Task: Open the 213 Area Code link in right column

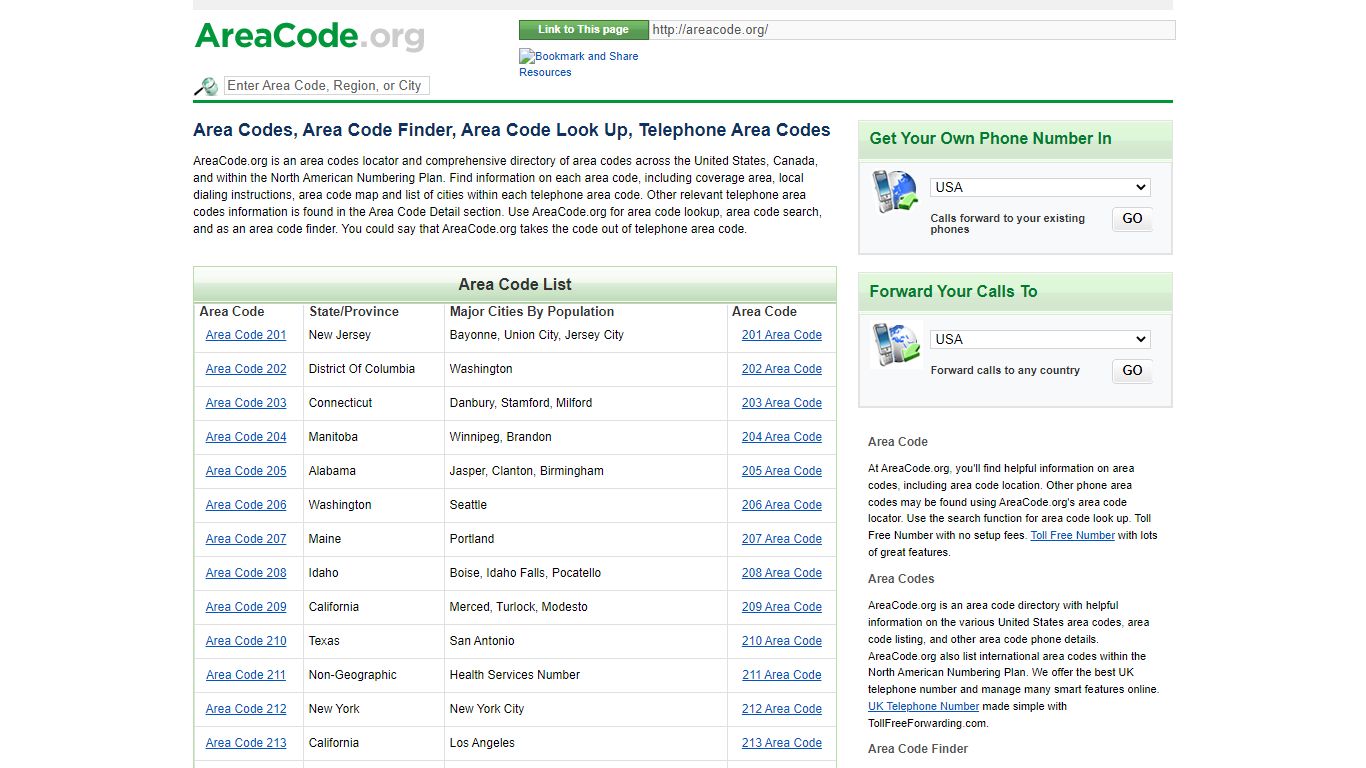Action: pos(781,743)
